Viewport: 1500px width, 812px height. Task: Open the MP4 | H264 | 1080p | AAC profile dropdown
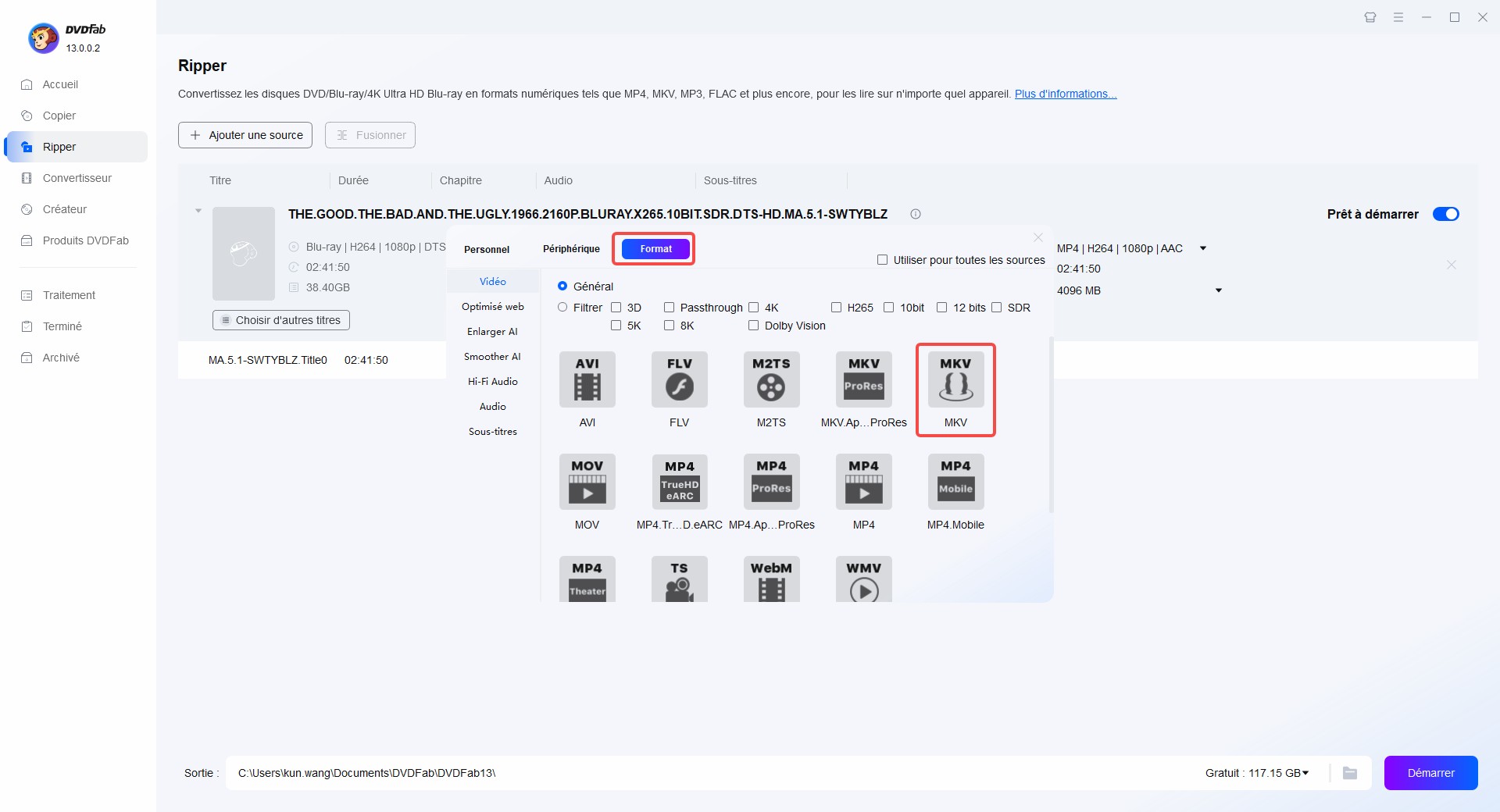pos(1203,248)
